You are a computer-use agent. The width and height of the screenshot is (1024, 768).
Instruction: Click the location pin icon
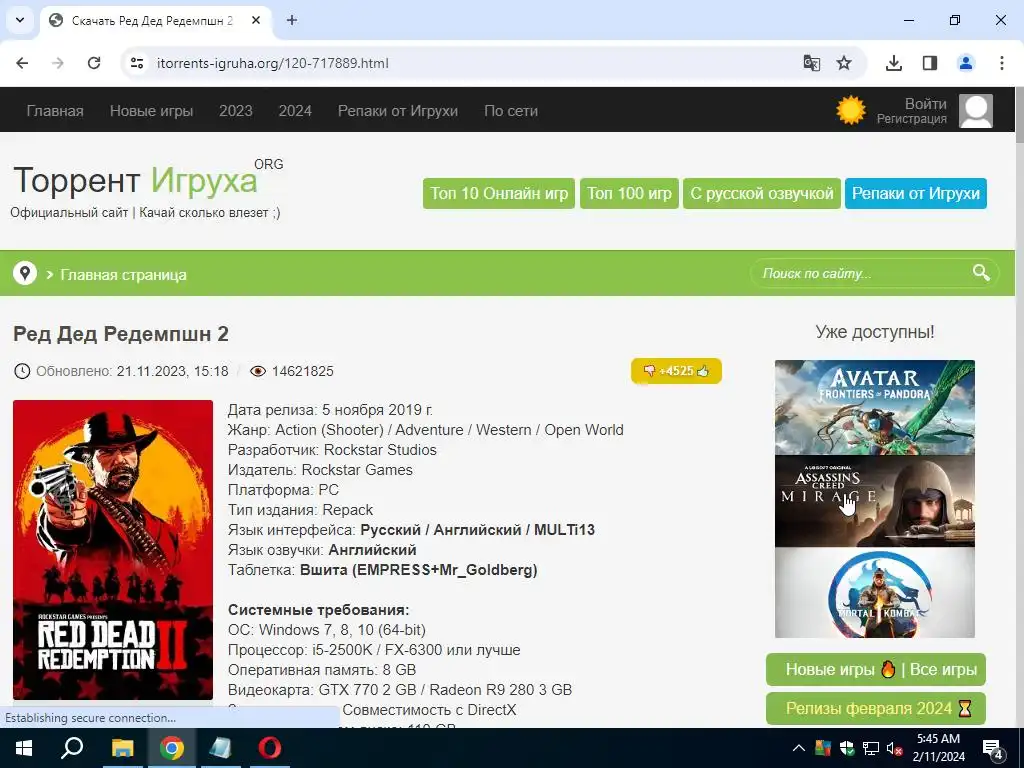pyautogui.click(x=25, y=273)
